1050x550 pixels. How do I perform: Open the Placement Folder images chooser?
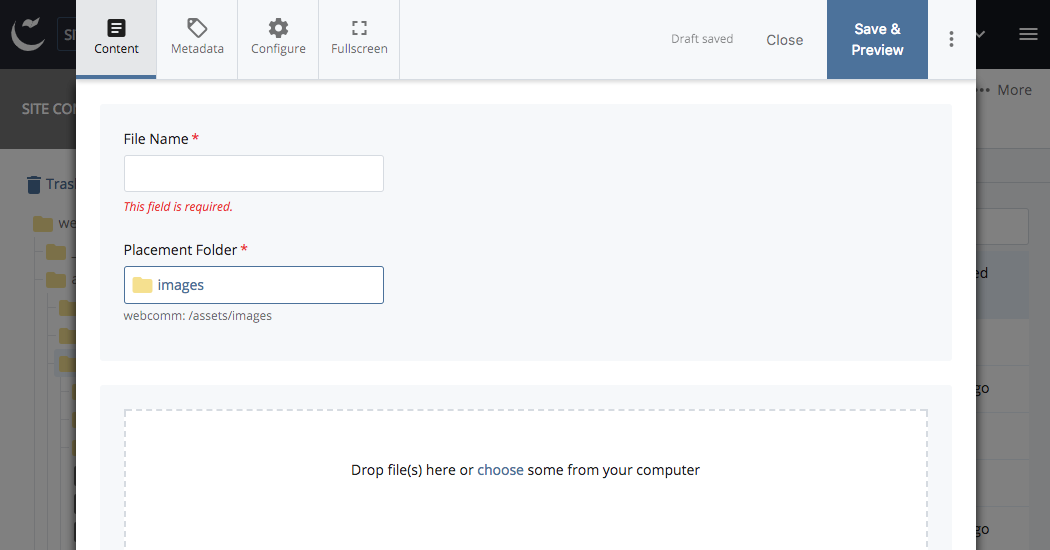[x=254, y=285]
